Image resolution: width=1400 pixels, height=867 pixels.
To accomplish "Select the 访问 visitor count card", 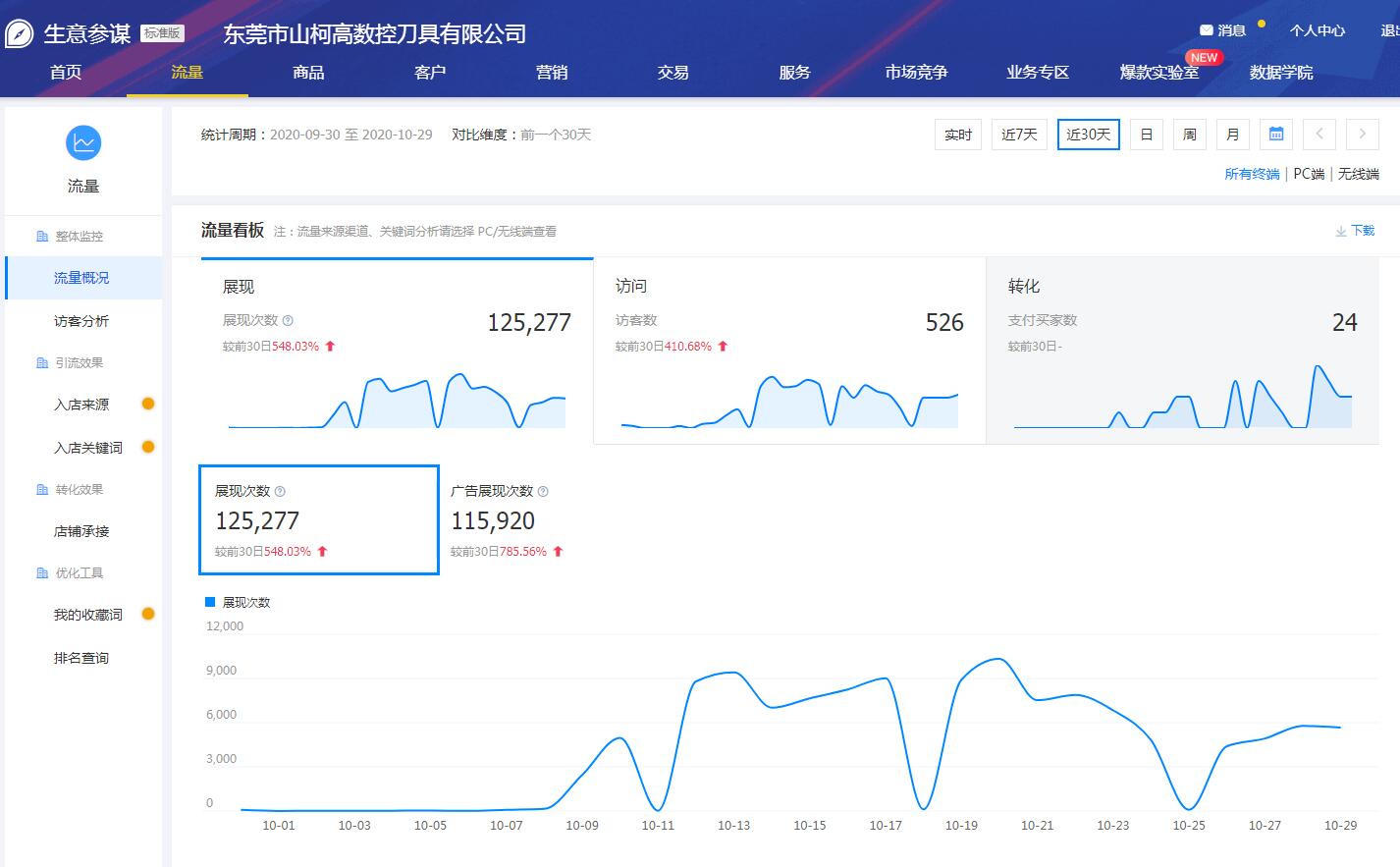I will click(x=789, y=351).
